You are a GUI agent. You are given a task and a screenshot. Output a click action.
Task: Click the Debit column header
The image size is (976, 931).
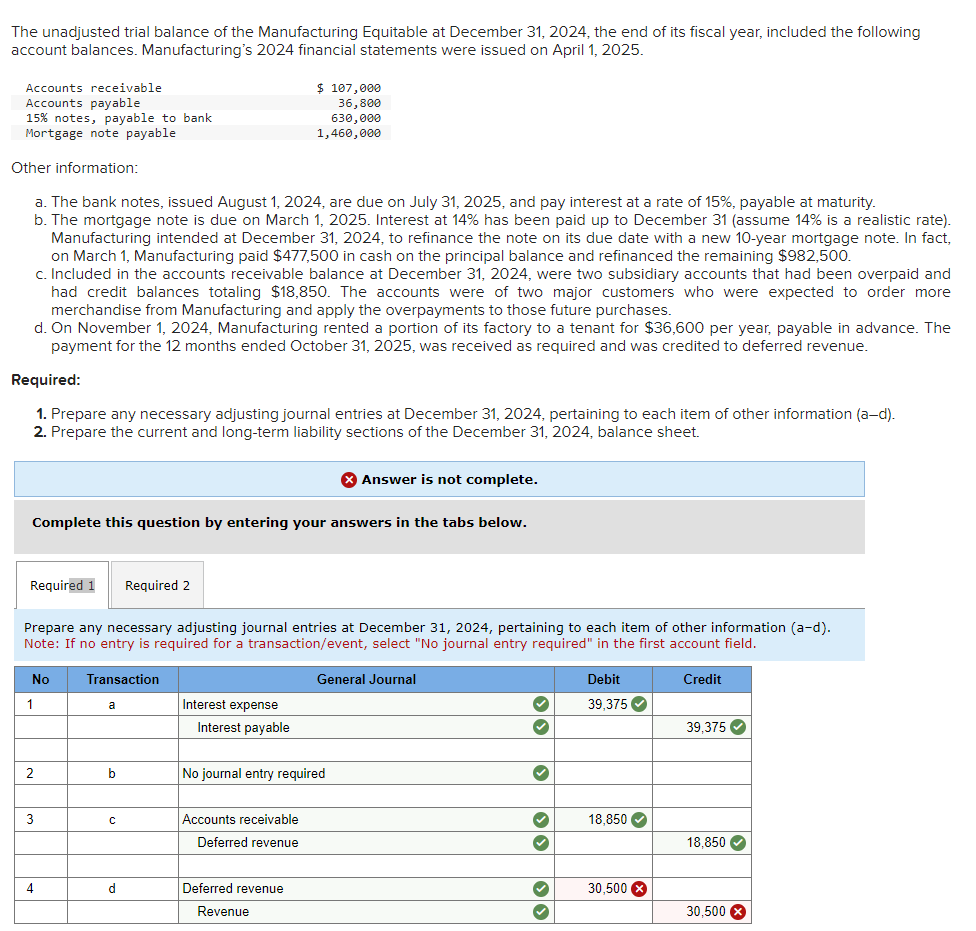point(603,679)
